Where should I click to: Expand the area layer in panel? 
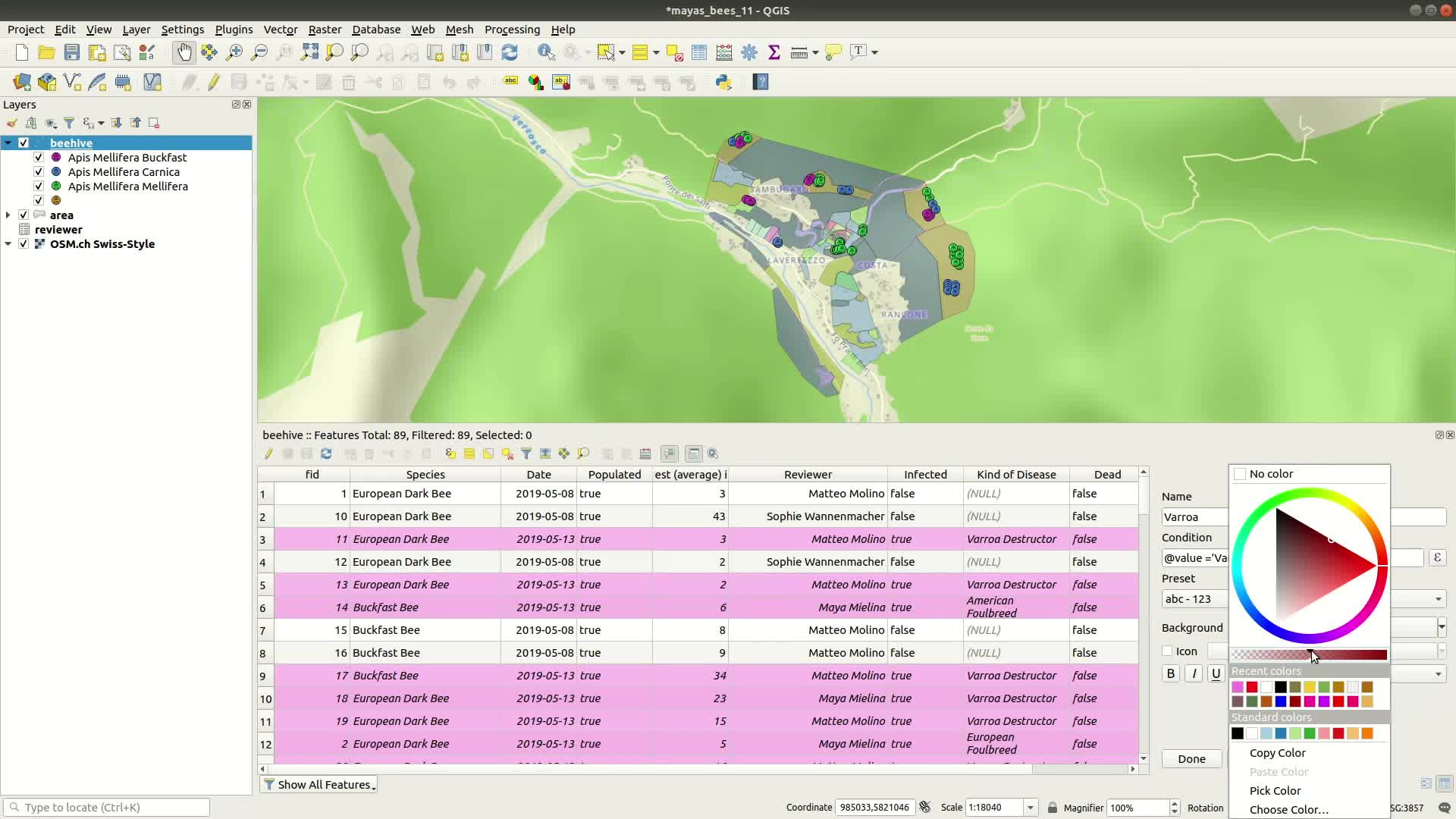8,215
